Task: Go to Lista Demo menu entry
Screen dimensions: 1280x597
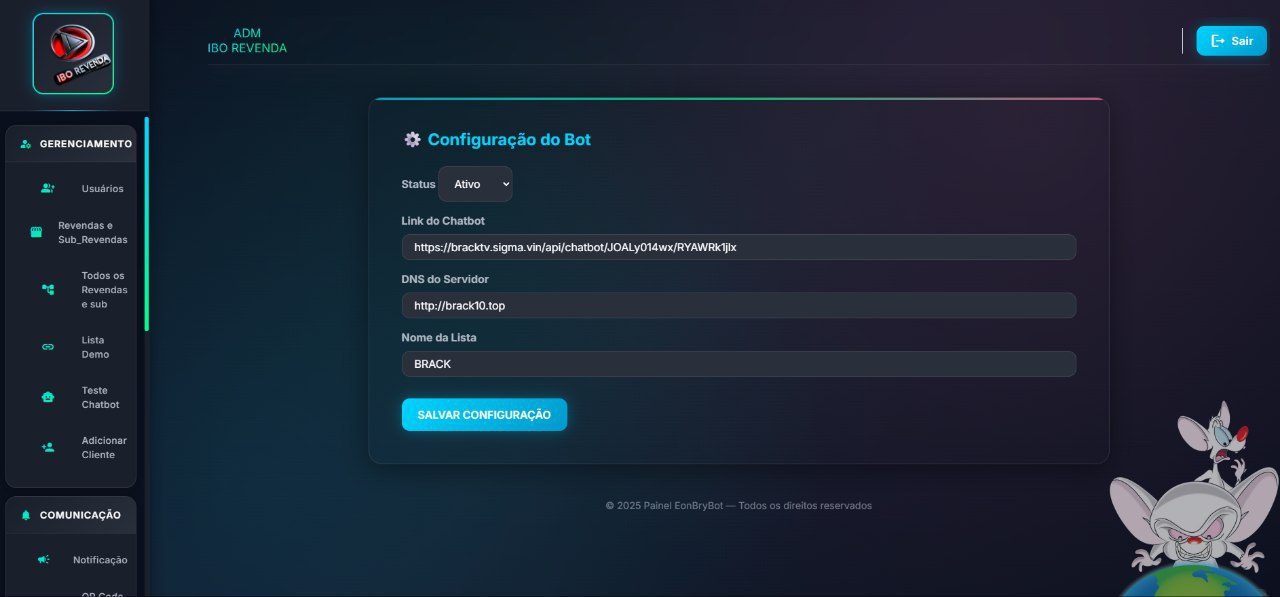Action: [x=95, y=347]
